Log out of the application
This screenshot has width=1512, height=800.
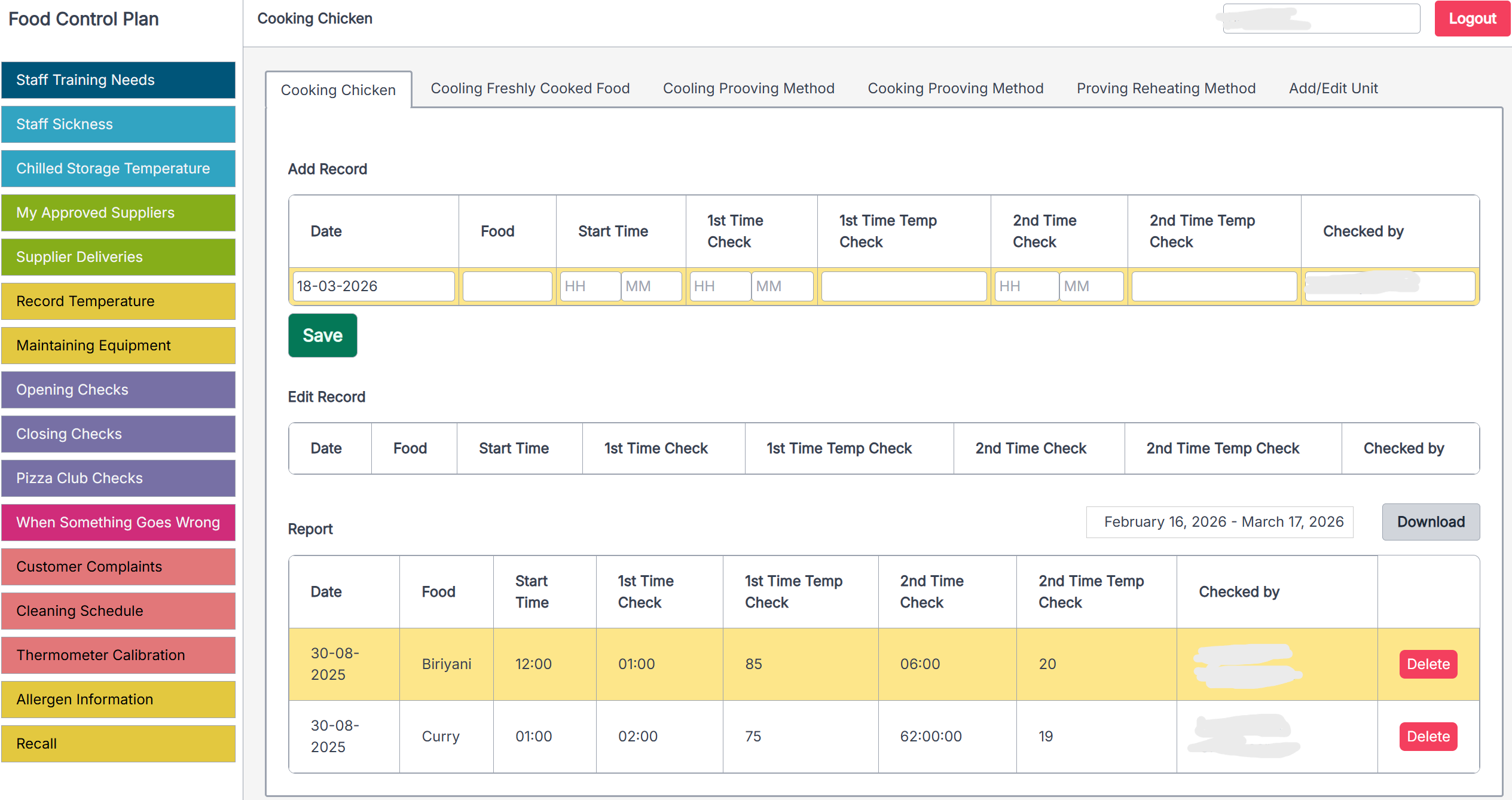1471,19
